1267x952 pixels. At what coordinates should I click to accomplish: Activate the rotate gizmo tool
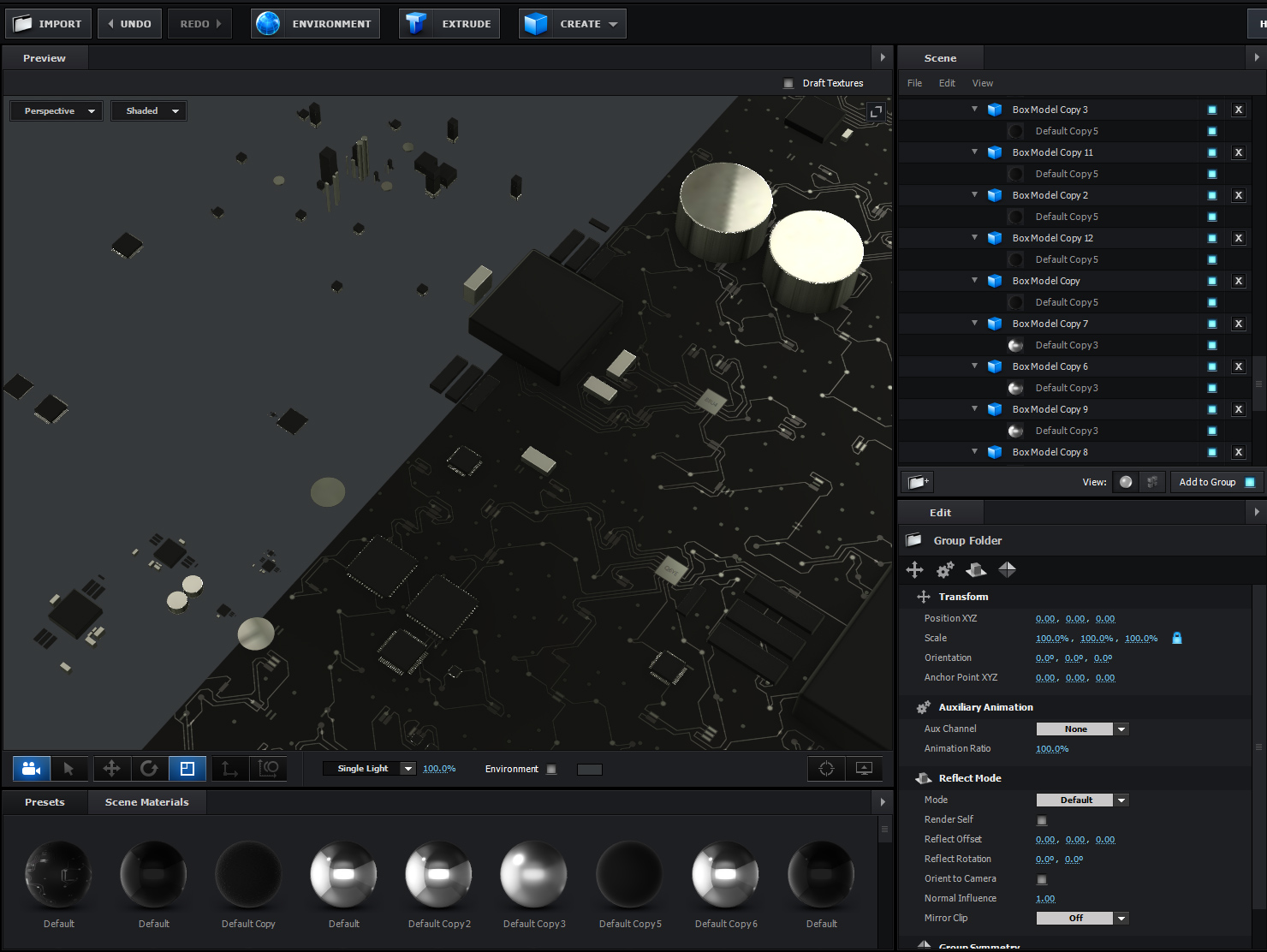(149, 769)
